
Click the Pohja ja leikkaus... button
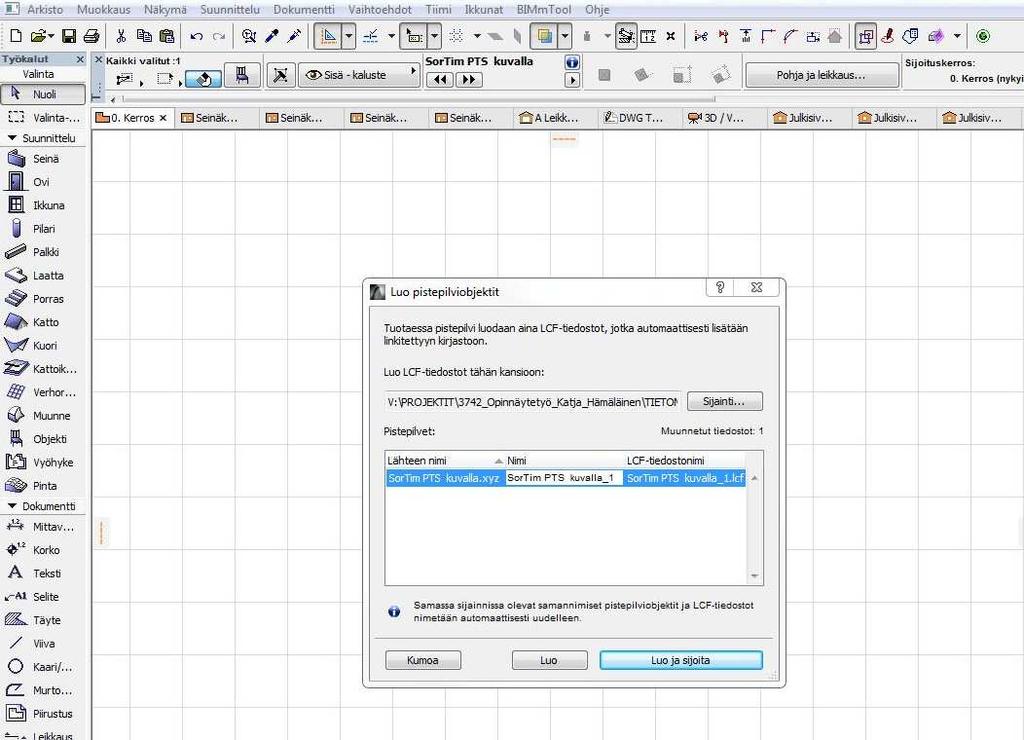tap(821, 75)
